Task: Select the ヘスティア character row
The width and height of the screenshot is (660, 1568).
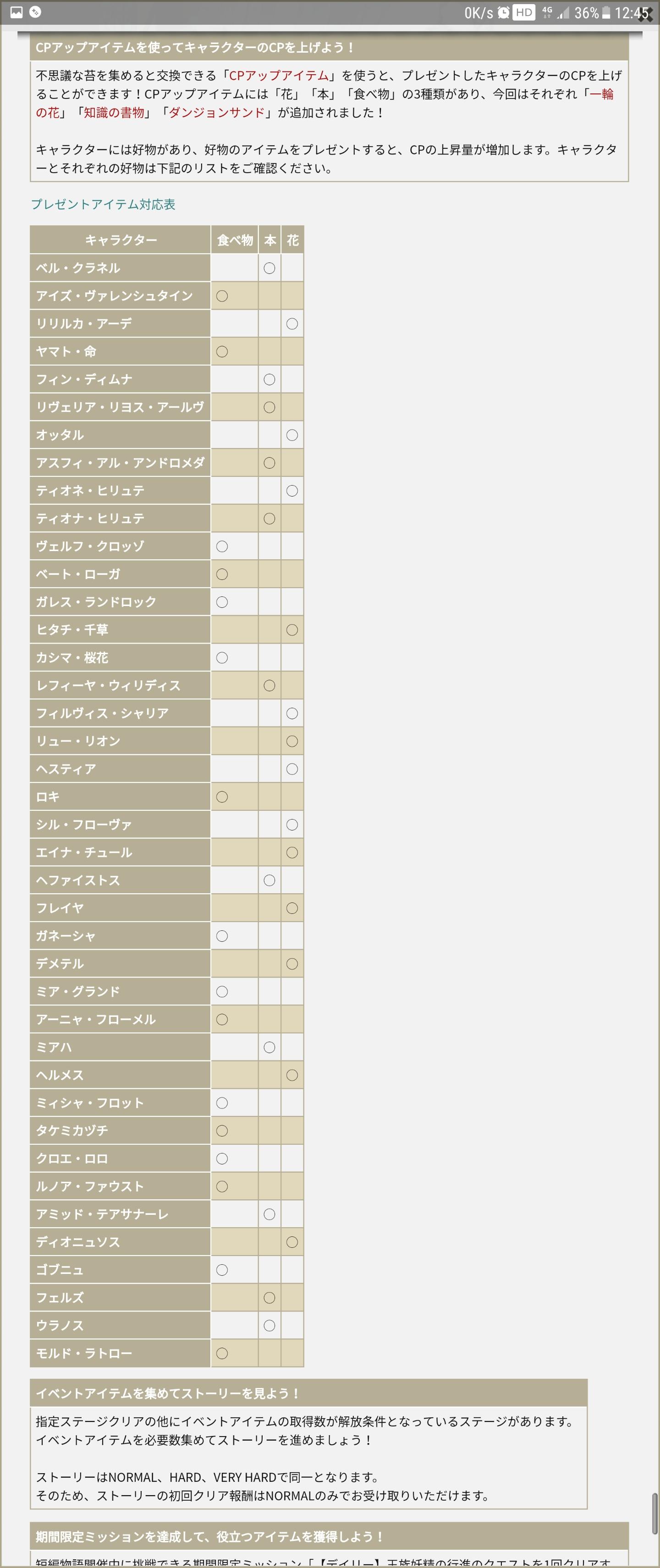Action: tap(167, 770)
